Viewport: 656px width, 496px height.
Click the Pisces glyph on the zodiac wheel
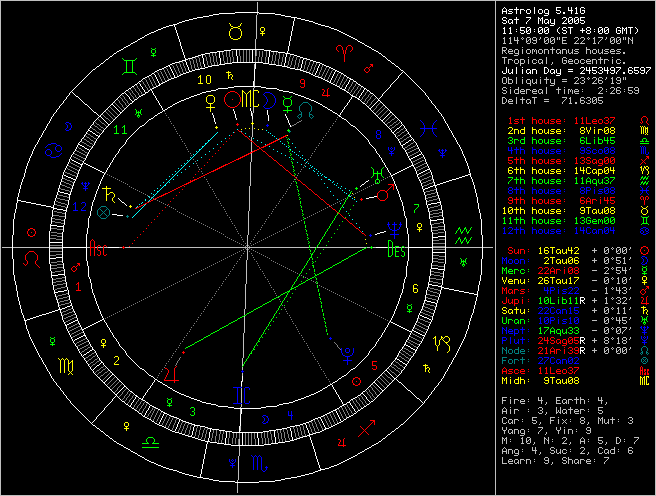click(432, 127)
